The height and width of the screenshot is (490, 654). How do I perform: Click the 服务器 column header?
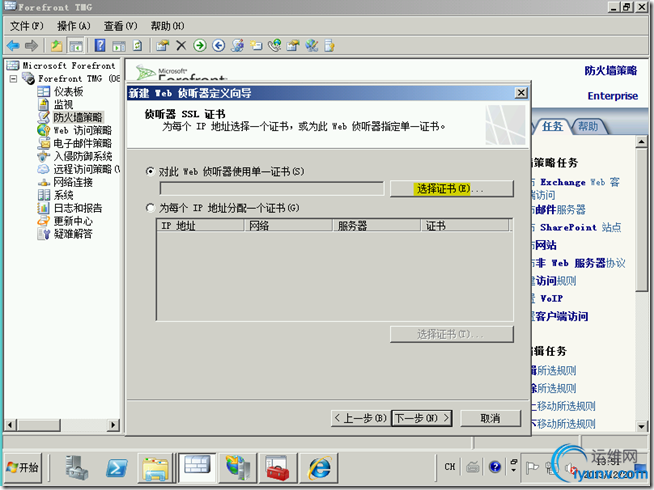click(x=377, y=226)
